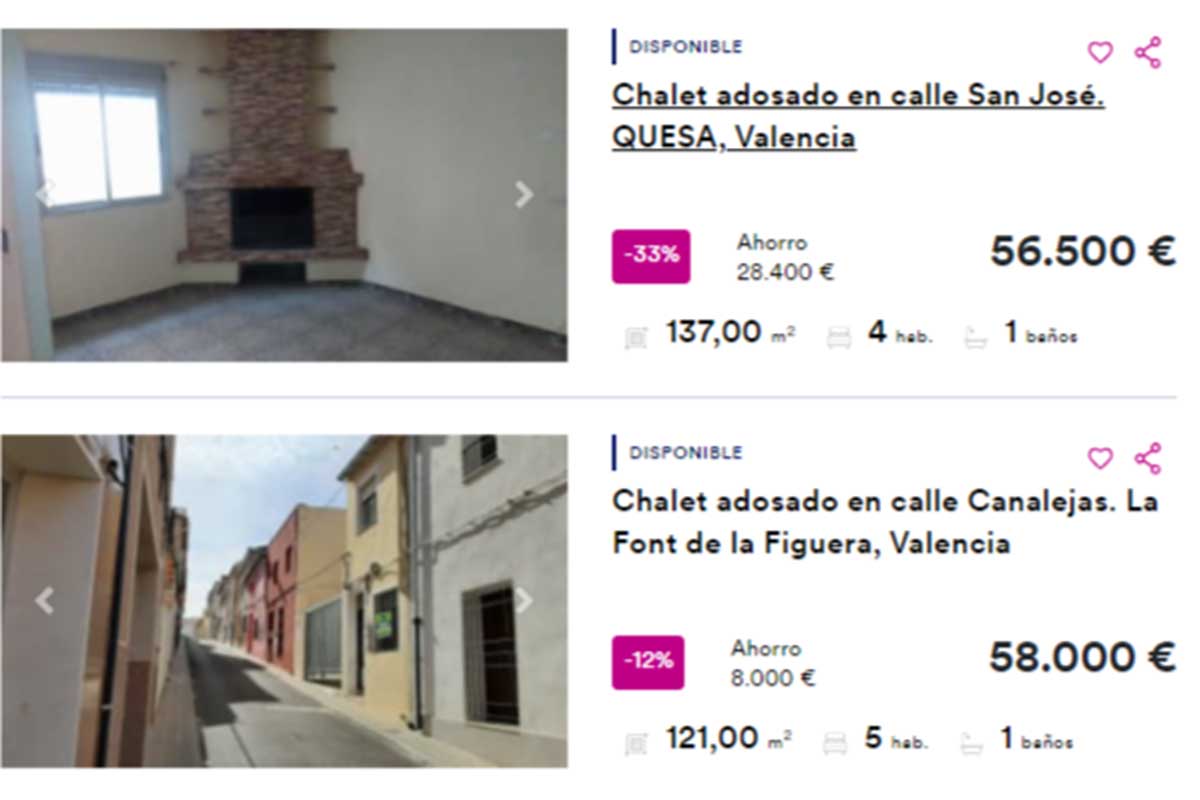Click the Canalejas street photo
Image resolution: width=1200 pixels, height=800 pixels.
pyautogui.click(x=284, y=601)
